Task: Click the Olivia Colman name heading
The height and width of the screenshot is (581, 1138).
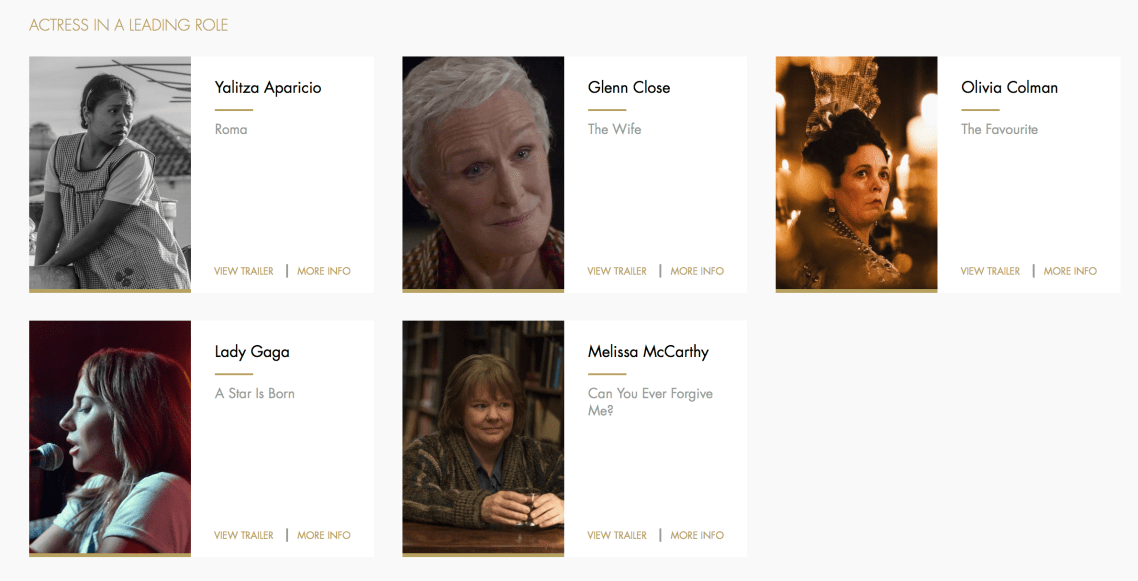Action: click(x=1010, y=88)
